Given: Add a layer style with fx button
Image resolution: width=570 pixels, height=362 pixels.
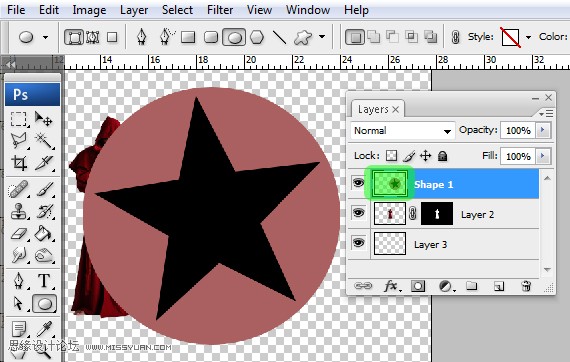Looking at the screenshot, I should coord(392,286).
